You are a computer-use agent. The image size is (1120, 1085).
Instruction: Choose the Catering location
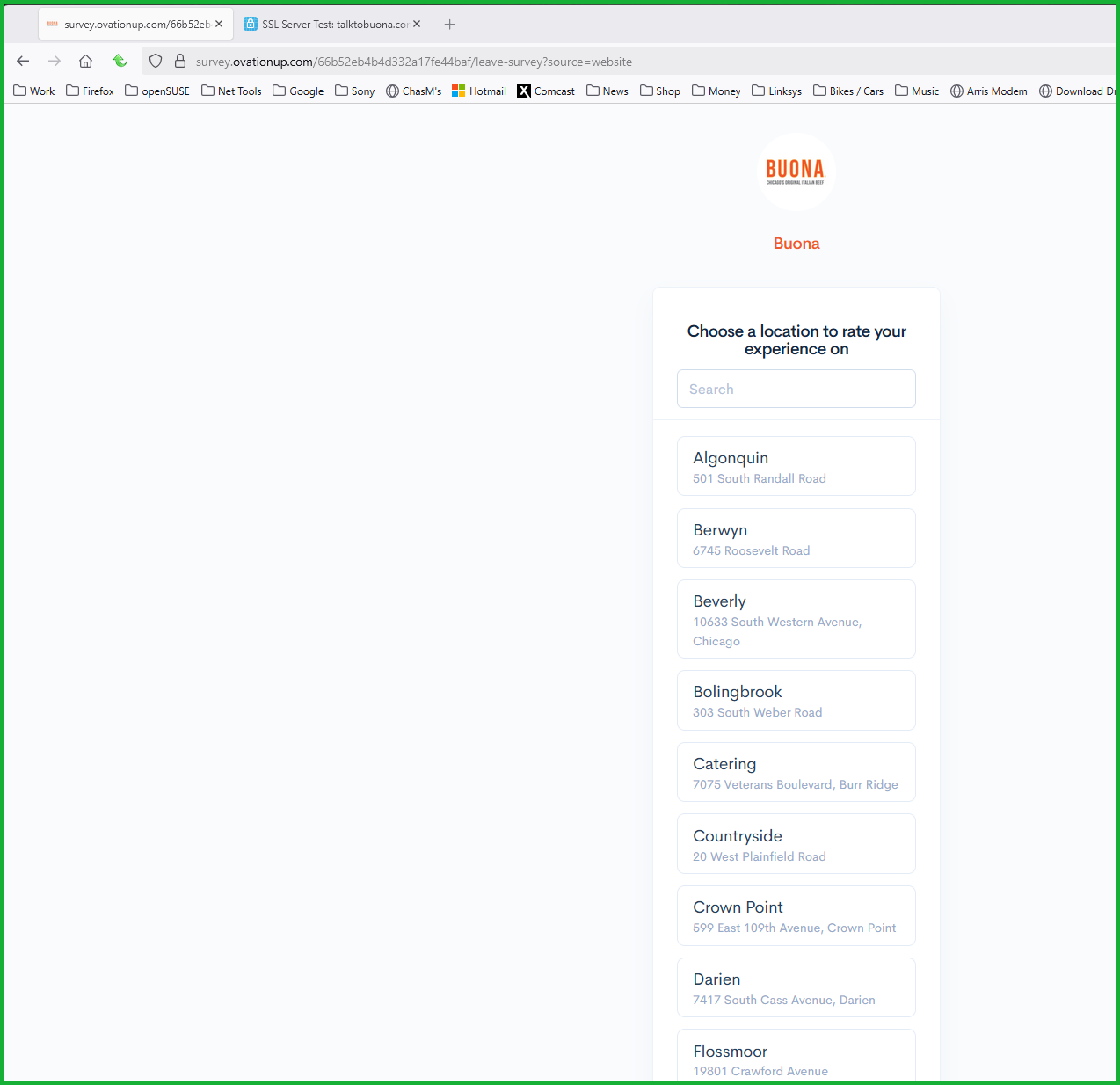click(x=796, y=772)
